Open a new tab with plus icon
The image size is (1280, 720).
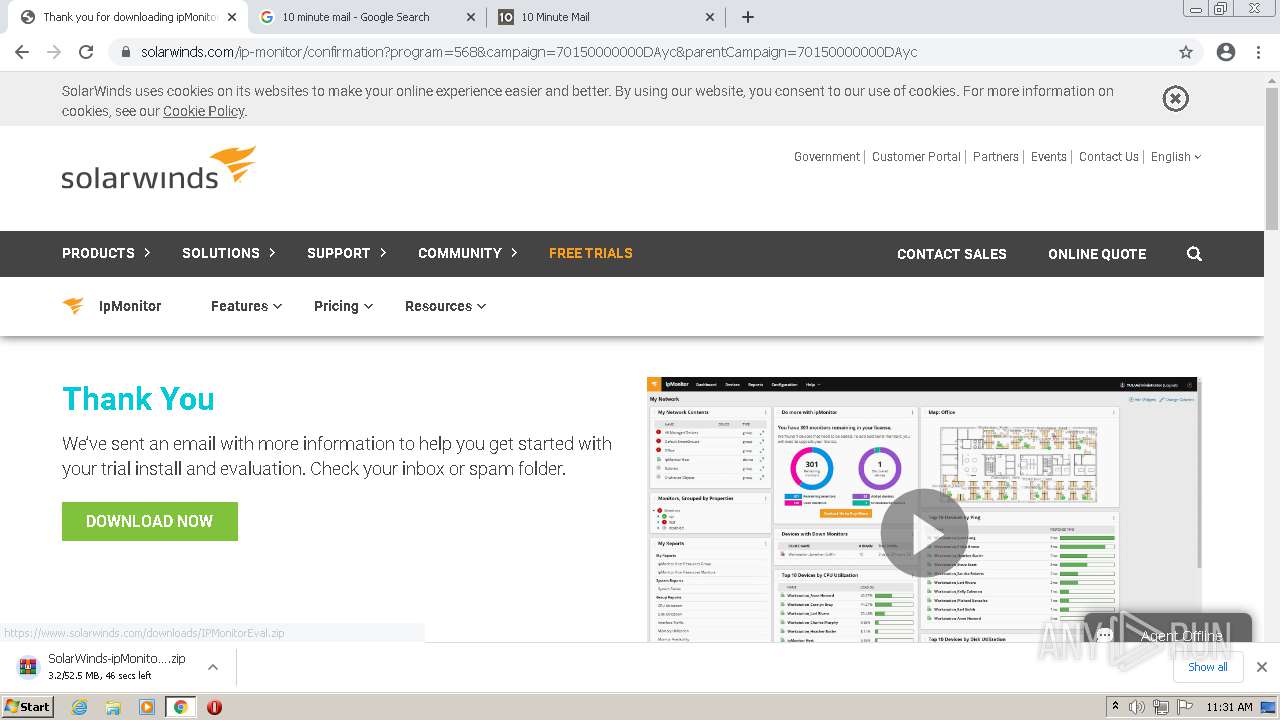(x=747, y=17)
